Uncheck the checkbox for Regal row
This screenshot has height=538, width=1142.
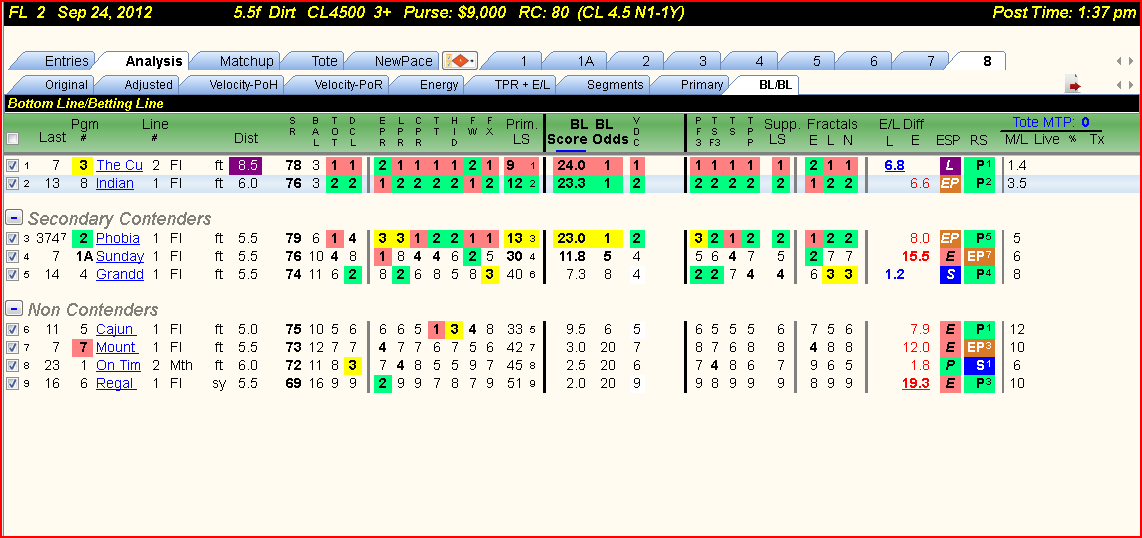tap(12, 384)
